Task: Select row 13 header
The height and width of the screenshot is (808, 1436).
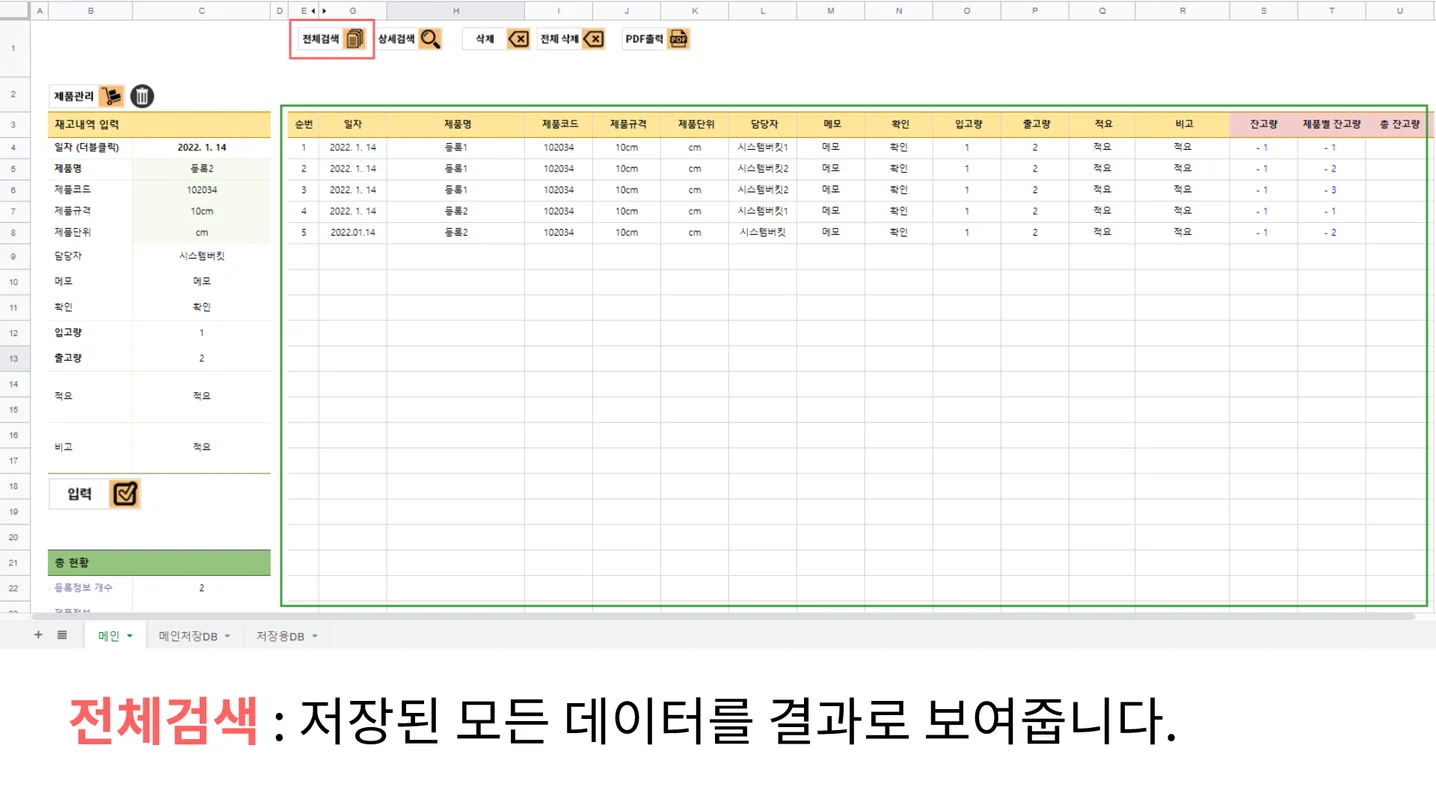Action: click(x=14, y=358)
